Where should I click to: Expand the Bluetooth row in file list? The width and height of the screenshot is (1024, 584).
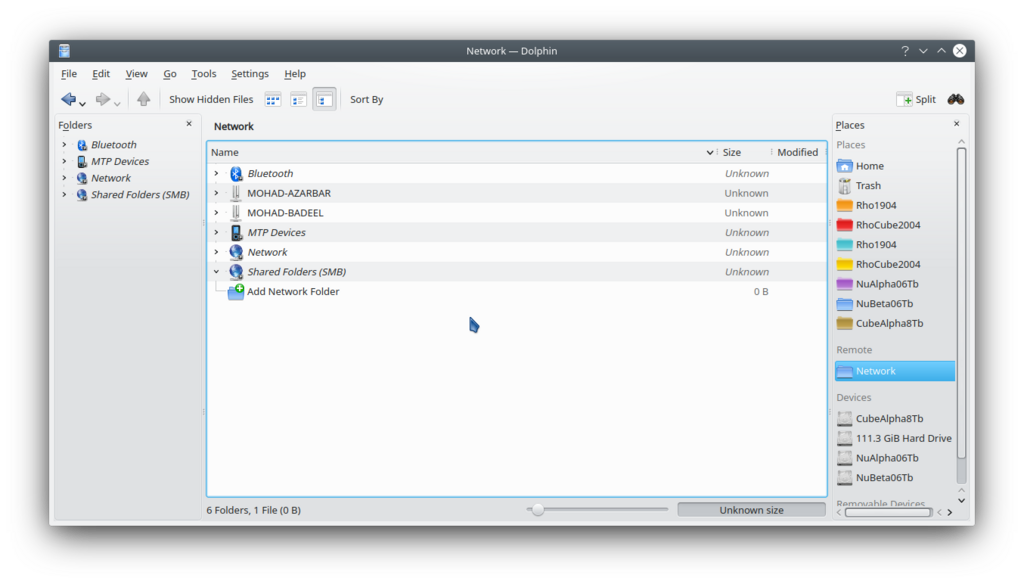click(x=217, y=173)
